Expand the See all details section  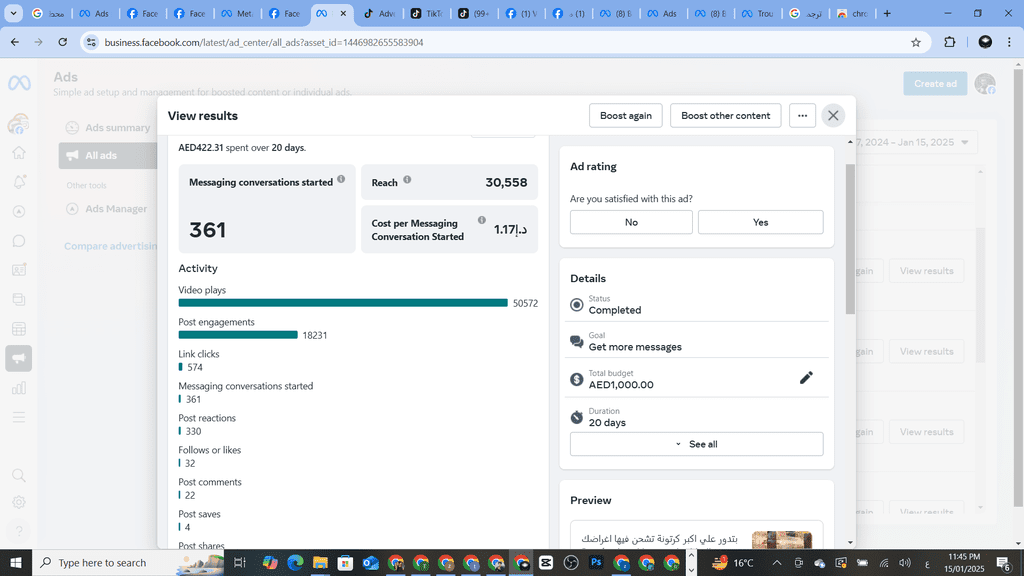pos(696,444)
